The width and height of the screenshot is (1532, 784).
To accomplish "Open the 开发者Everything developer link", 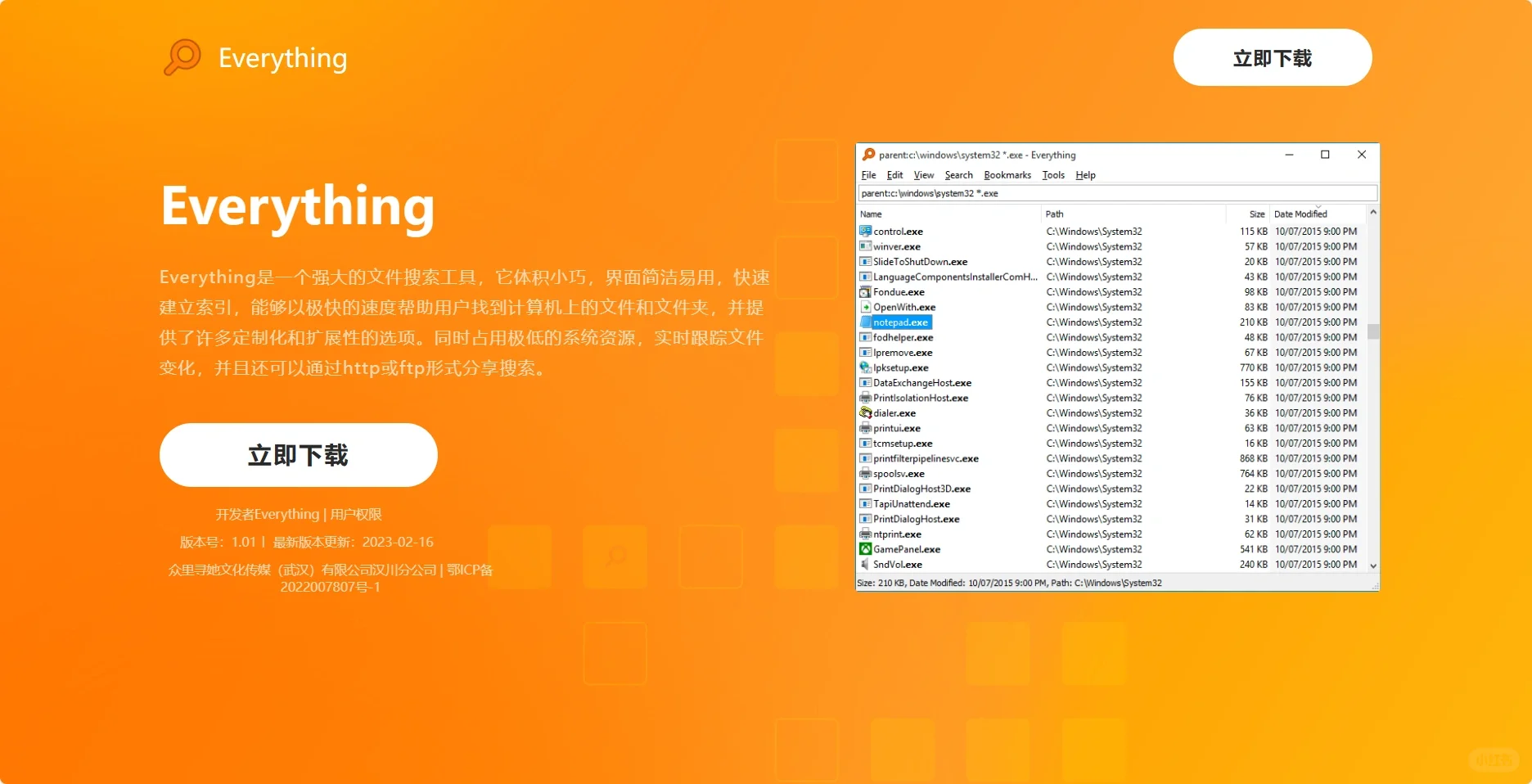I will tap(268, 515).
